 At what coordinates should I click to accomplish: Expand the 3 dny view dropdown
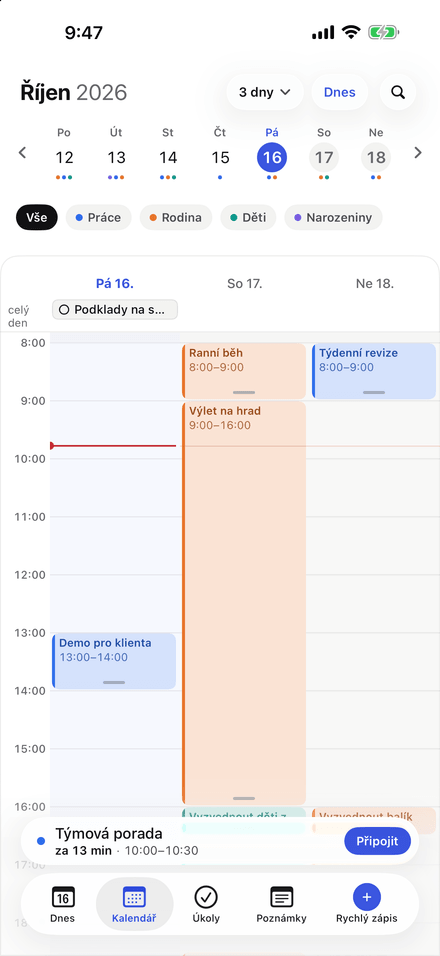264,92
